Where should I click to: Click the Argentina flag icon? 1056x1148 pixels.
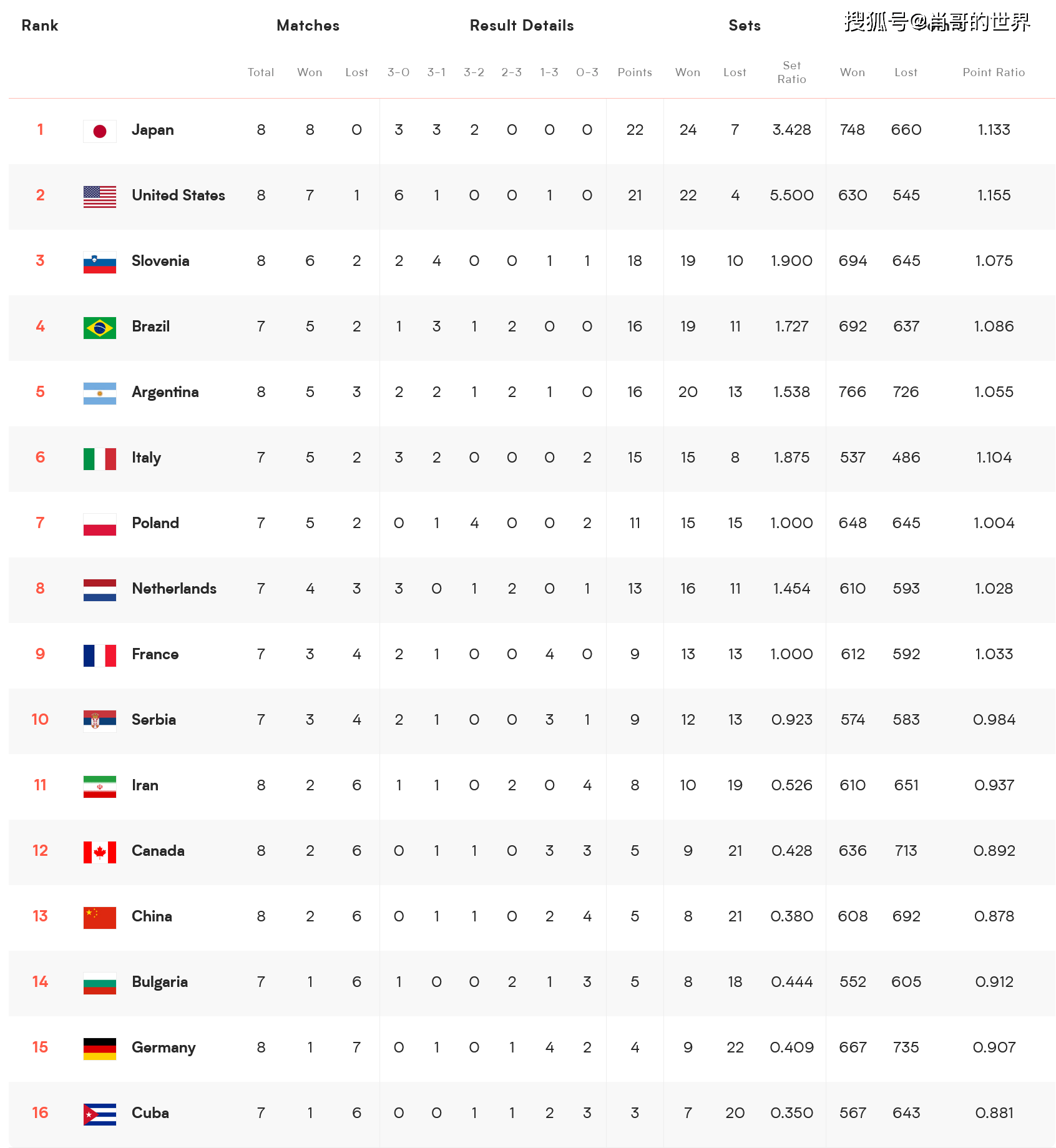pyautogui.click(x=100, y=393)
